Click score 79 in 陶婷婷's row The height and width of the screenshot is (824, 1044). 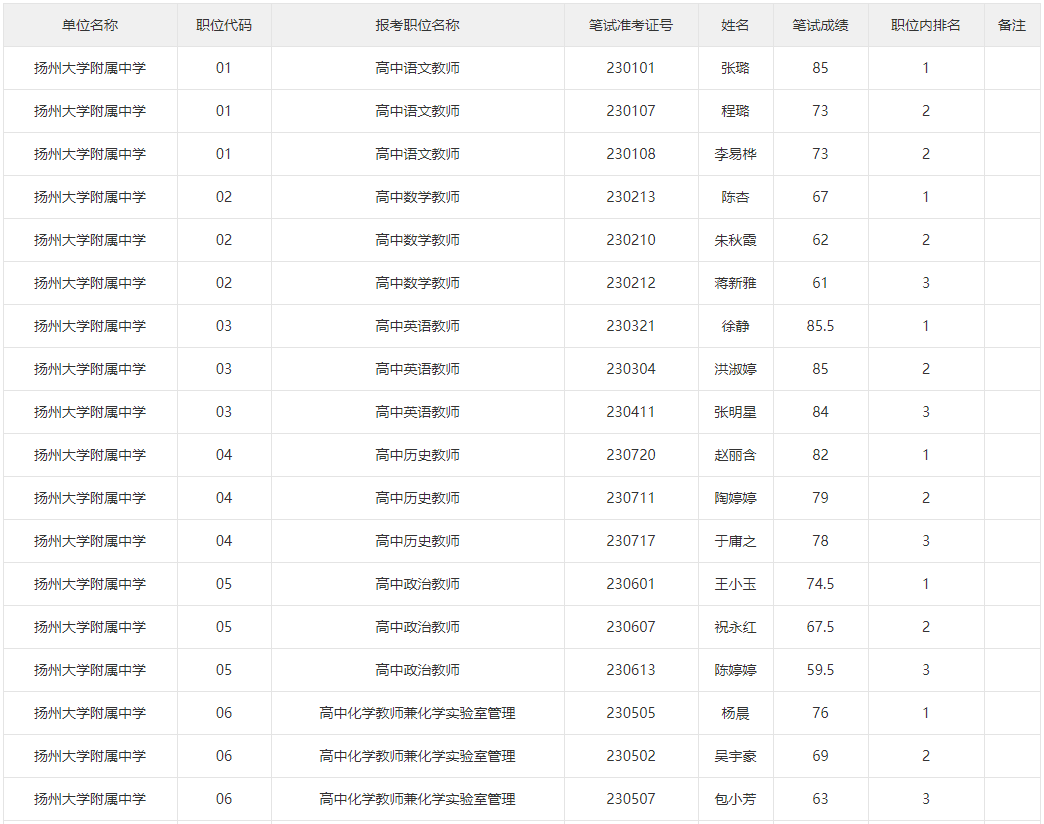(820, 498)
